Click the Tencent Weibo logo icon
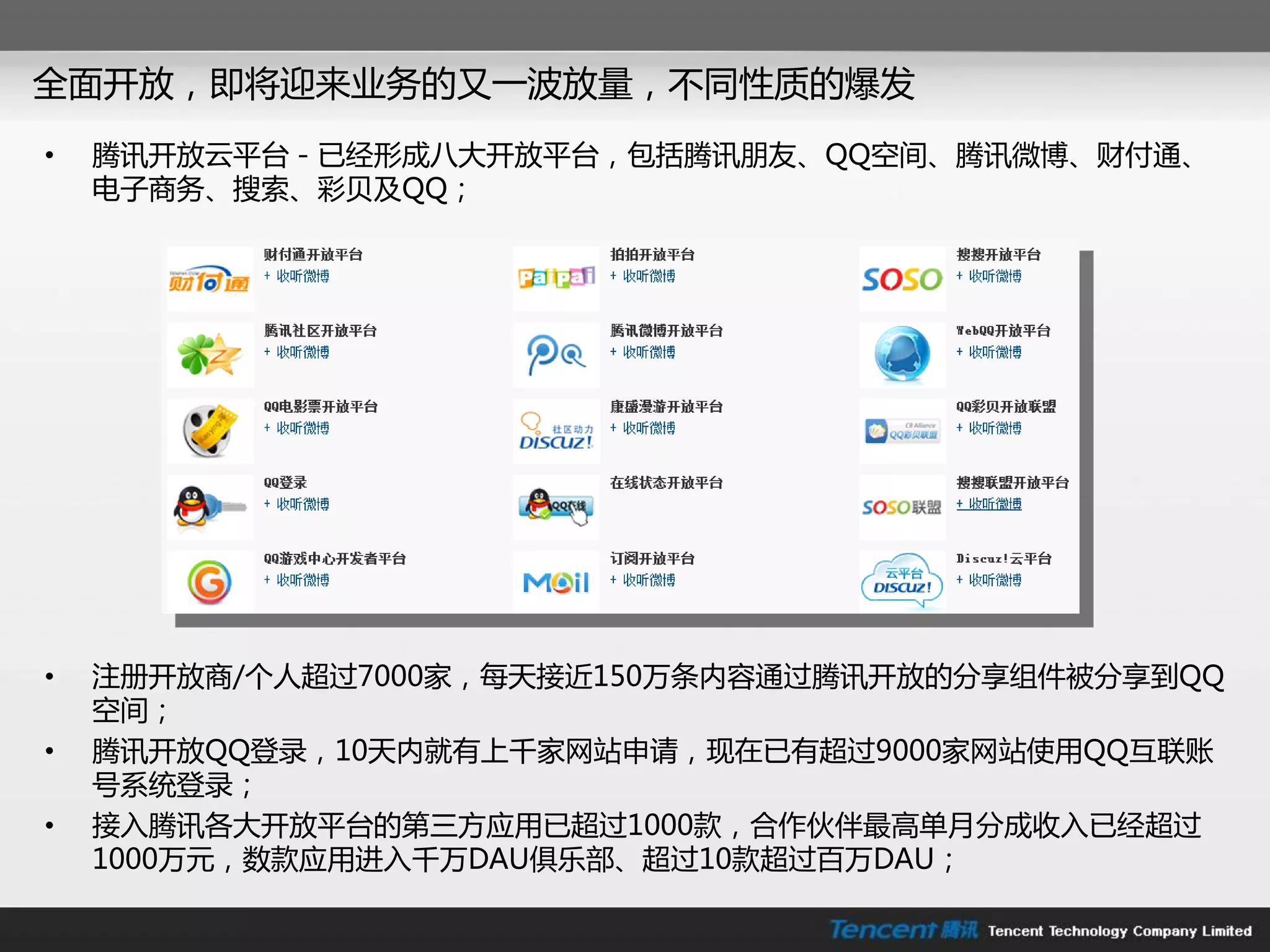The width and height of the screenshot is (1270, 952). [556, 355]
